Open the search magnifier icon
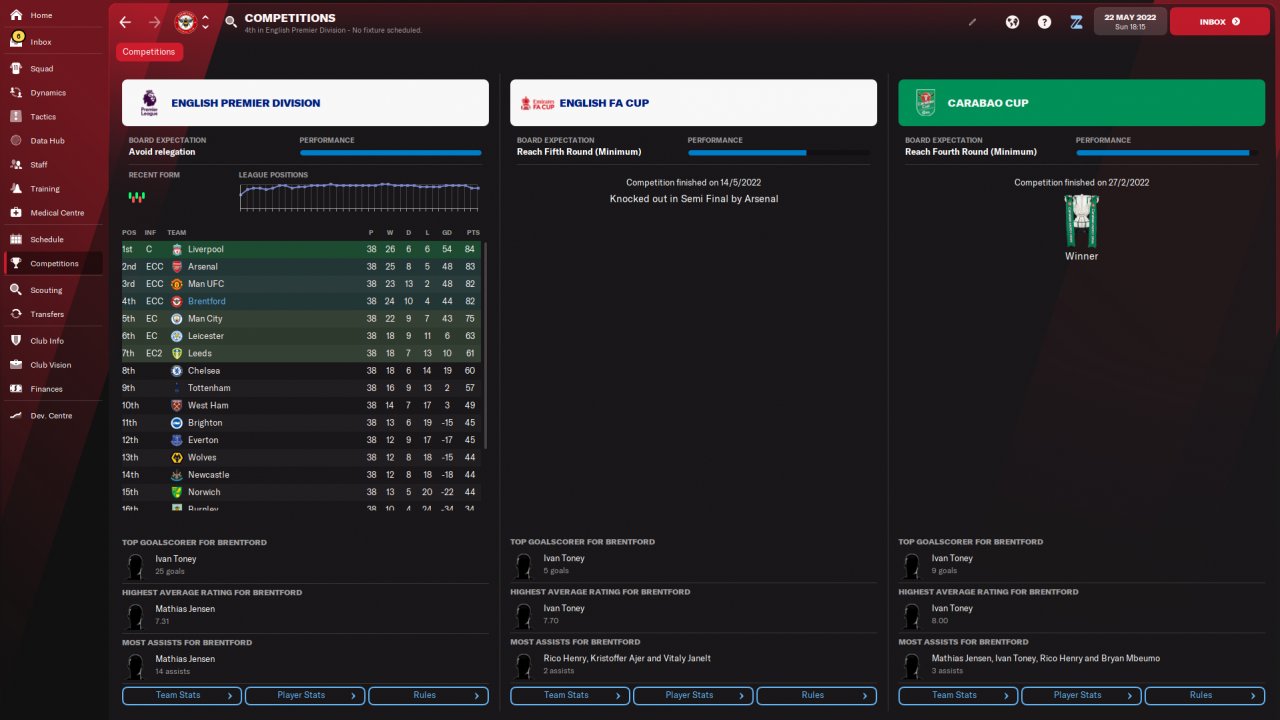Screen dimensions: 1280x720 tap(231, 22)
